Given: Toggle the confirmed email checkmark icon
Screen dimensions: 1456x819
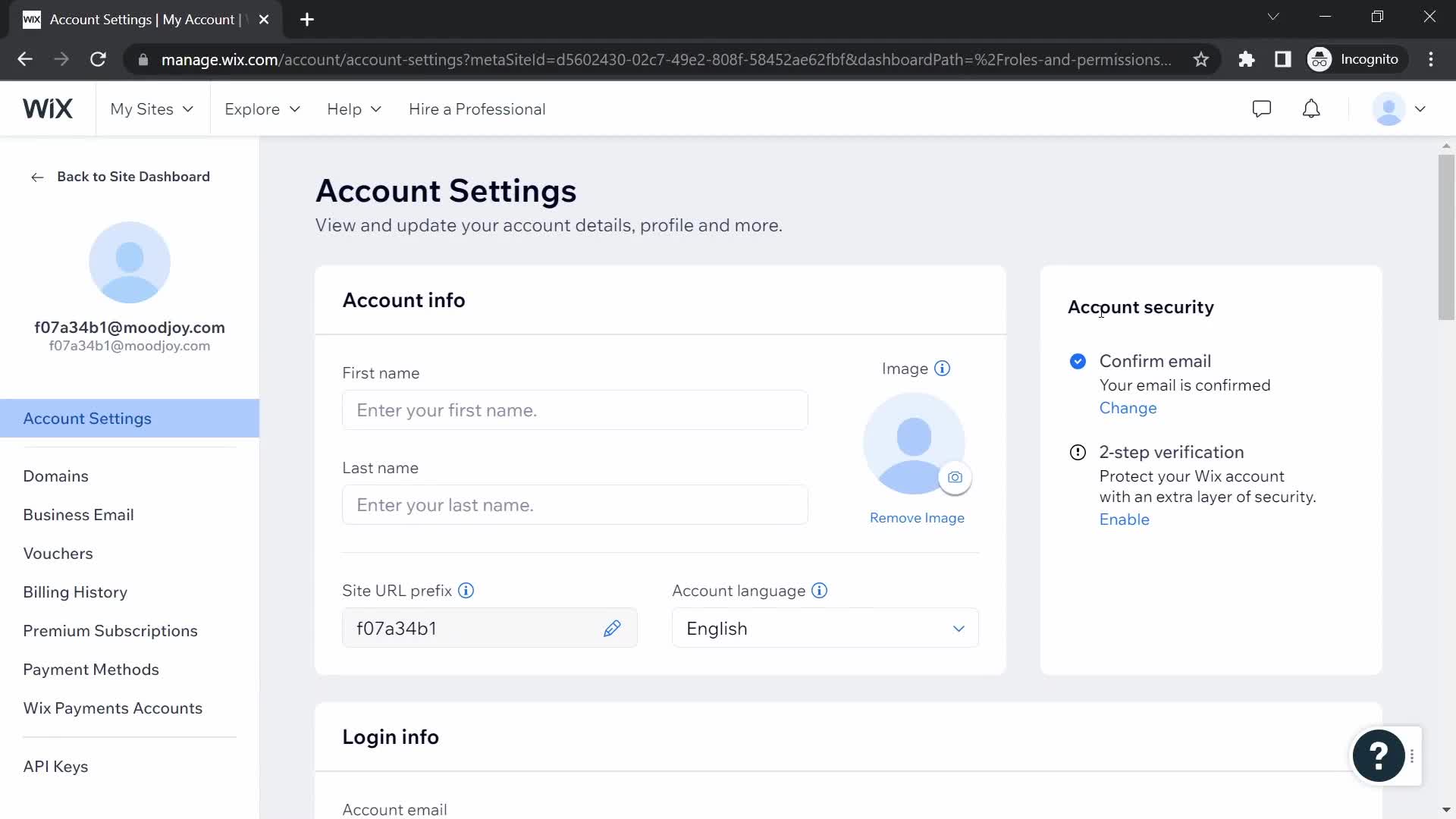Looking at the screenshot, I should coord(1078,361).
